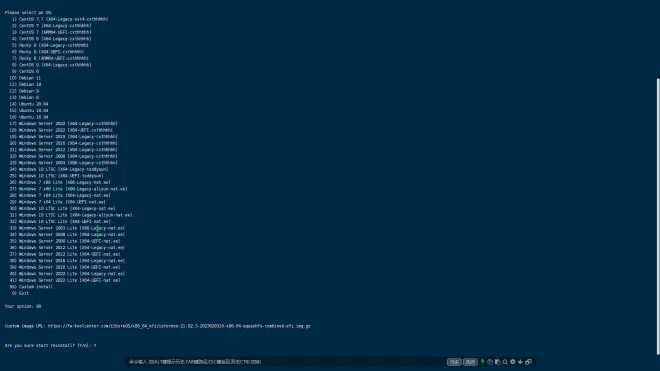Click 'Windows Server 2003 Lite' line
Viewport: 660px width, 371px height.
tap(67, 228)
